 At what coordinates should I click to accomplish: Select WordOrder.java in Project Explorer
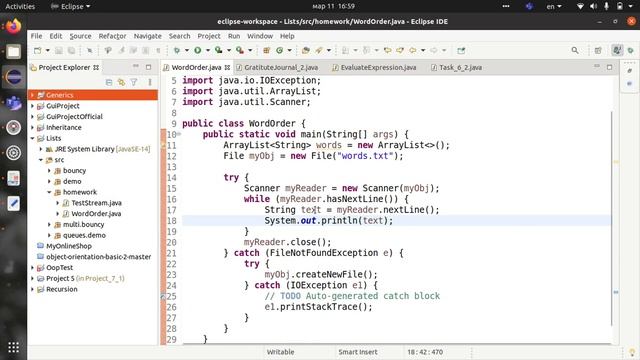click(x=96, y=214)
